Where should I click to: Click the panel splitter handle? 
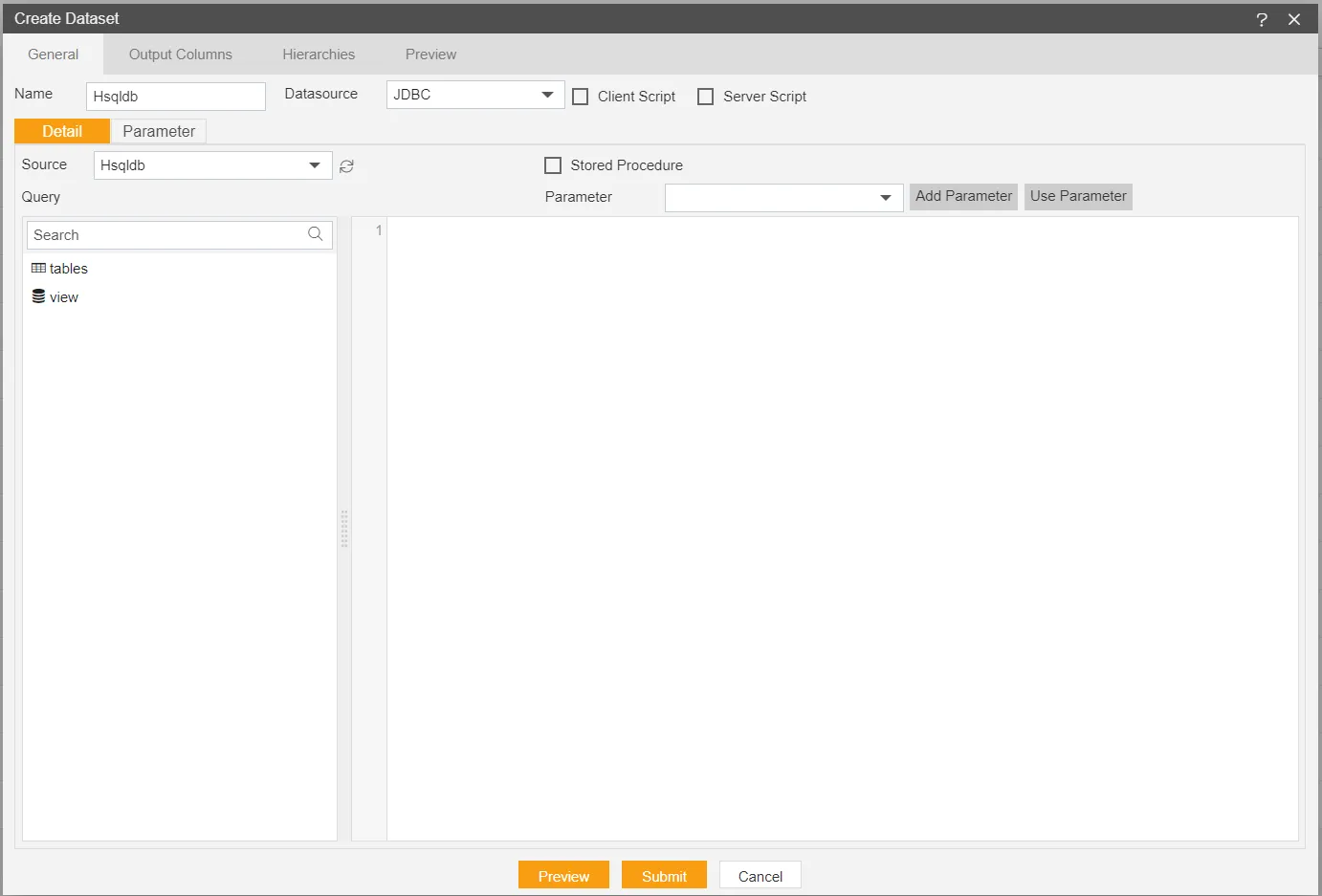[344, 529]
